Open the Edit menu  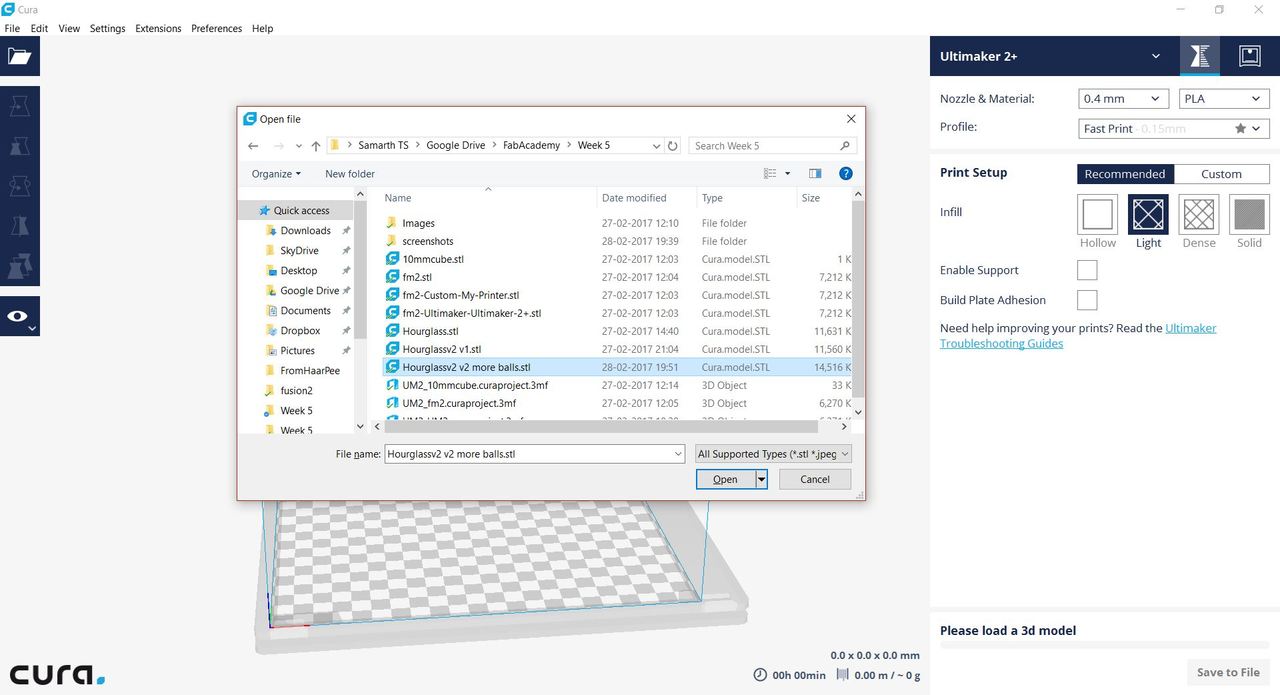(x=39, y=28)
